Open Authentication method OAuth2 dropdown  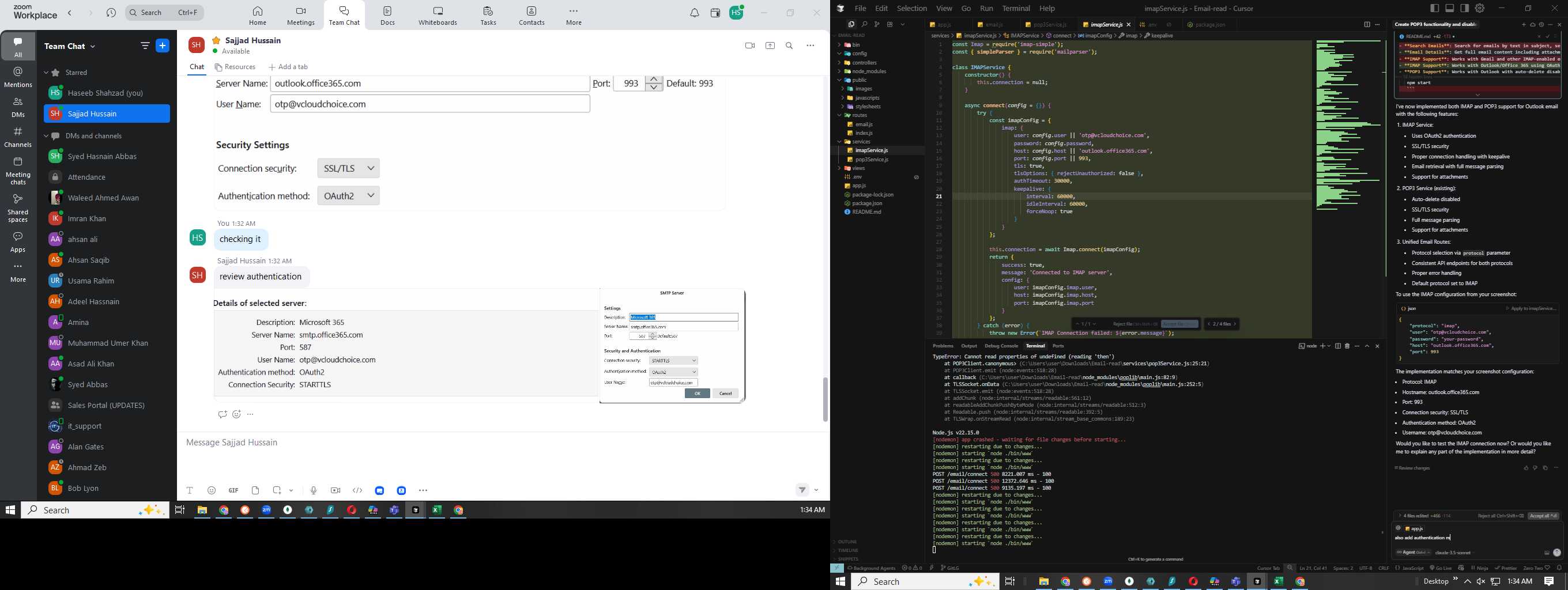point(349,195)
